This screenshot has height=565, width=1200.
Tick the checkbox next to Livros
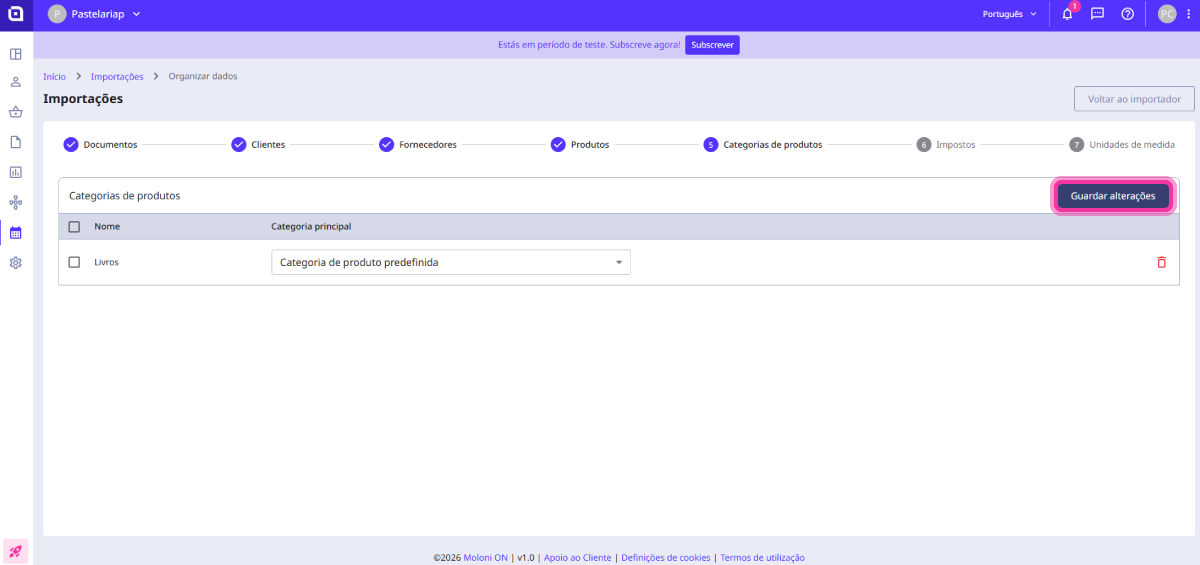74,262
